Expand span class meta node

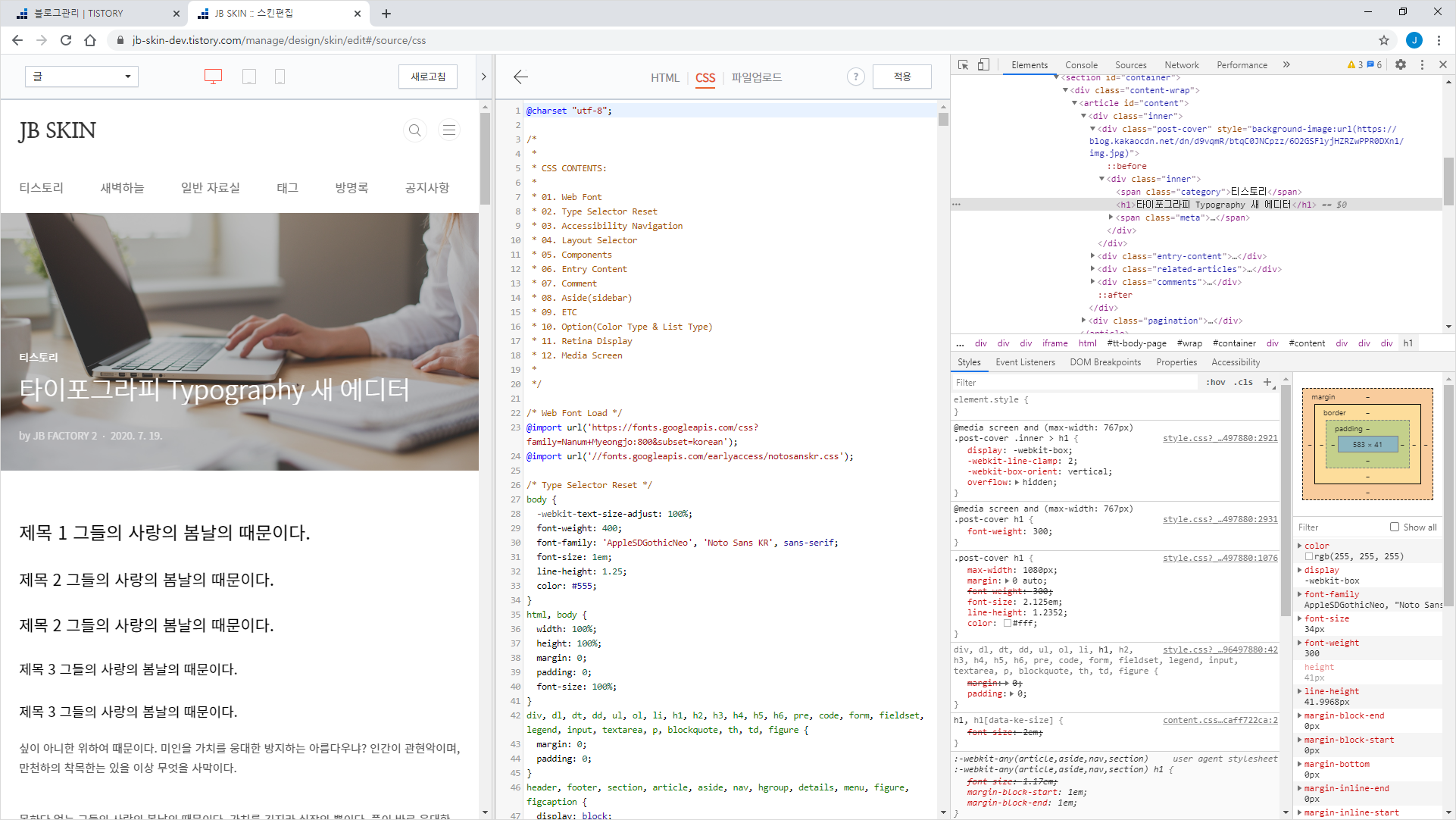[x=1111, y=218]
